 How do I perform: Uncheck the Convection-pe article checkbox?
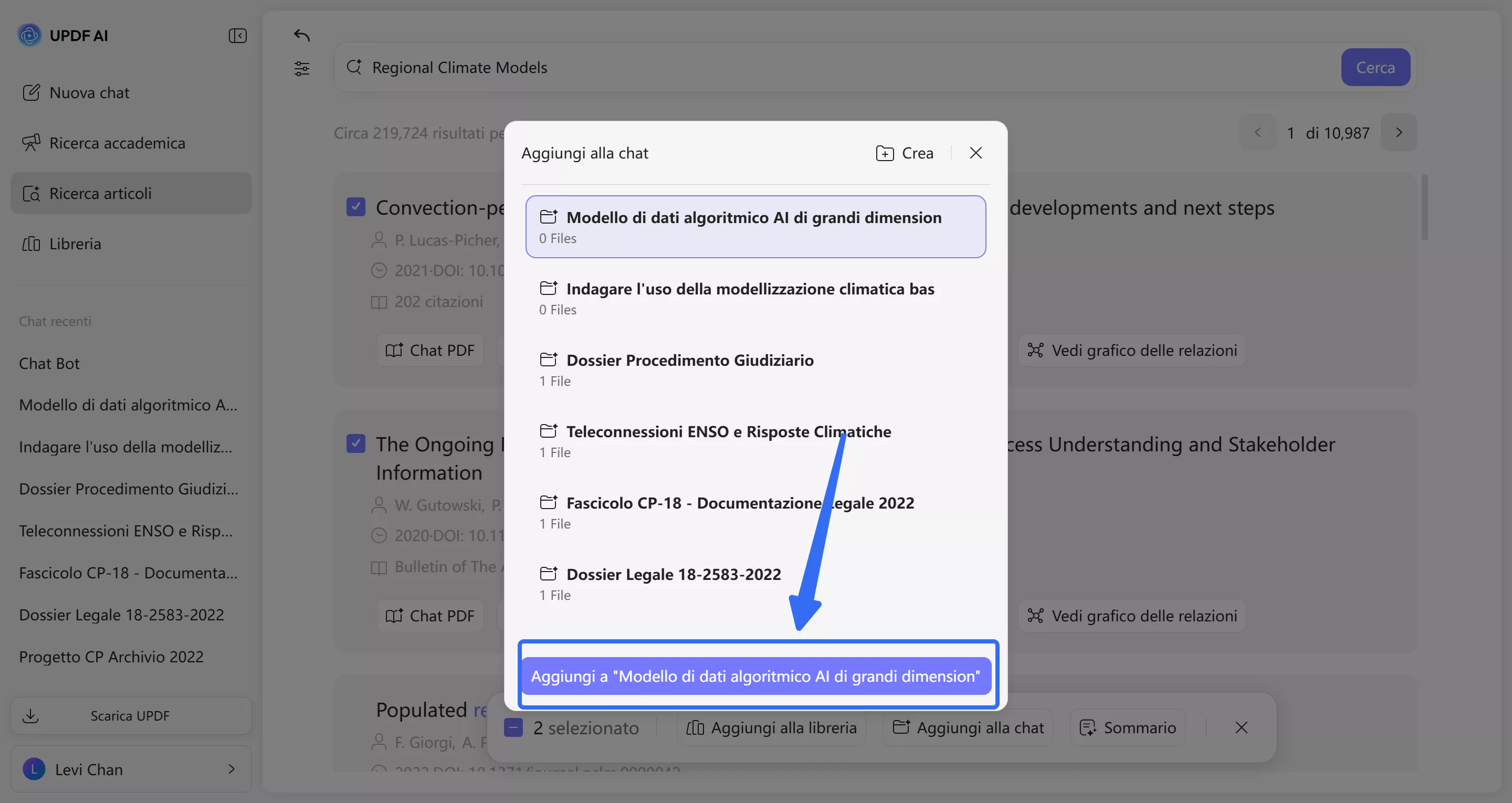tap(356, 206)
